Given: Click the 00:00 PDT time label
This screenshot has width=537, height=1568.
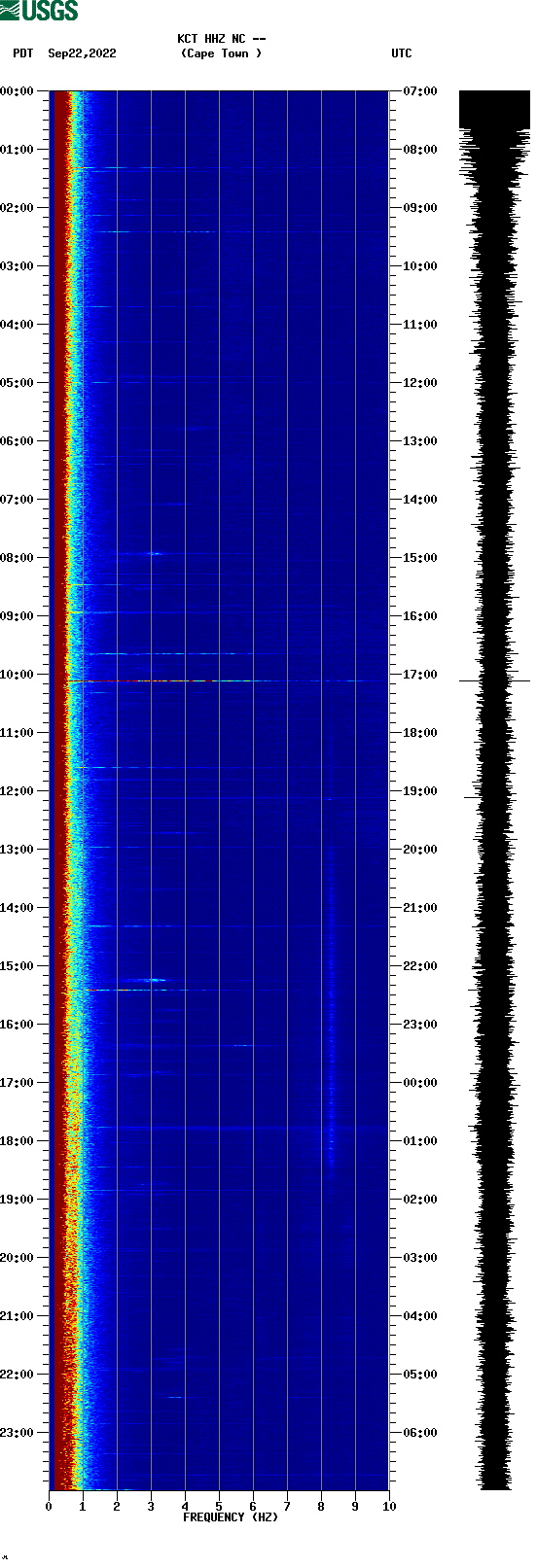Looking at the screenshot, I should [18, 91].
